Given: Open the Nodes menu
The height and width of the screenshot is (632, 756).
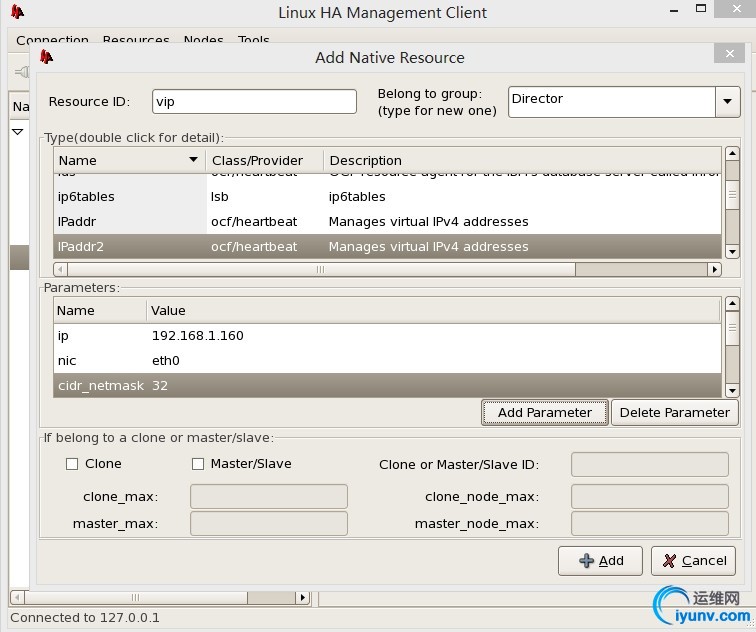Looking at the screenshot, I should tap(203, 40).
